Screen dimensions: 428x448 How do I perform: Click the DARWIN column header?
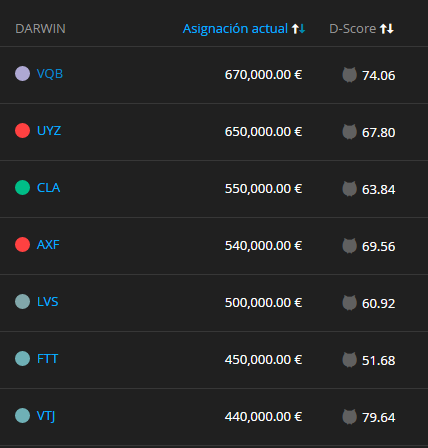[x=40, y=29]
